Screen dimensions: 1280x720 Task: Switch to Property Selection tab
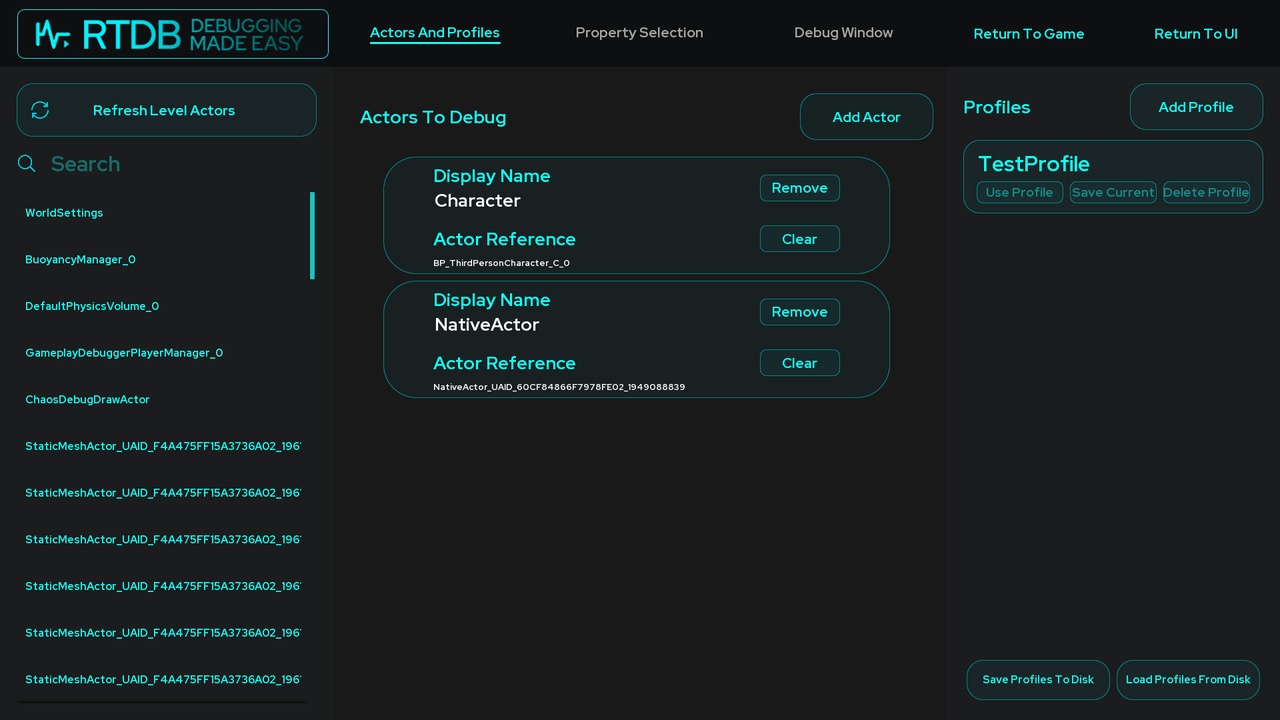pyautogui.click(x=639, y=33)
